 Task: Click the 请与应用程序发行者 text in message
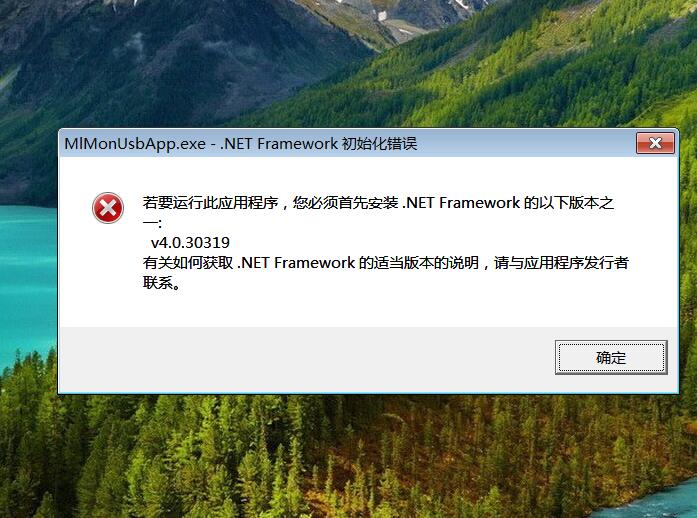pos(561,263)
